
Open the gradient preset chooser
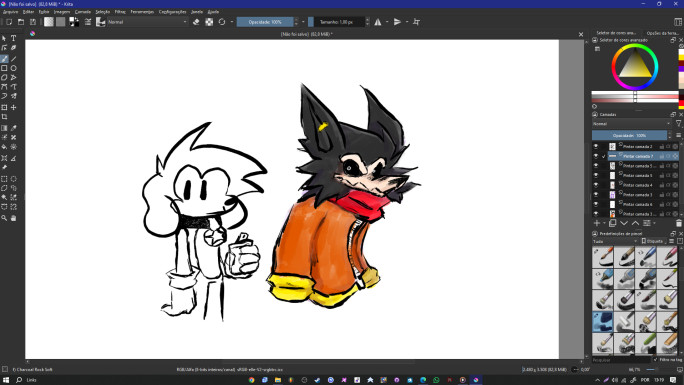48,22
